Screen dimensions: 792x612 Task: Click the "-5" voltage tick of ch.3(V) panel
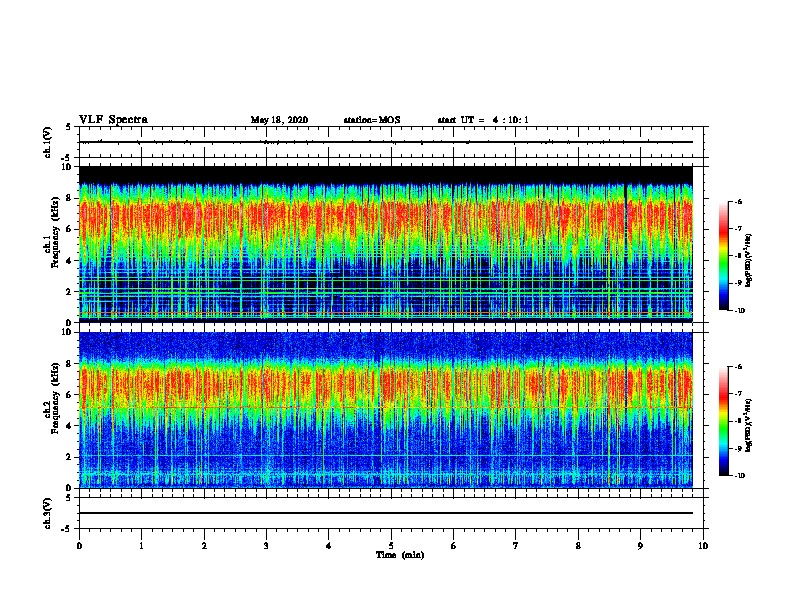click(67, 529)
